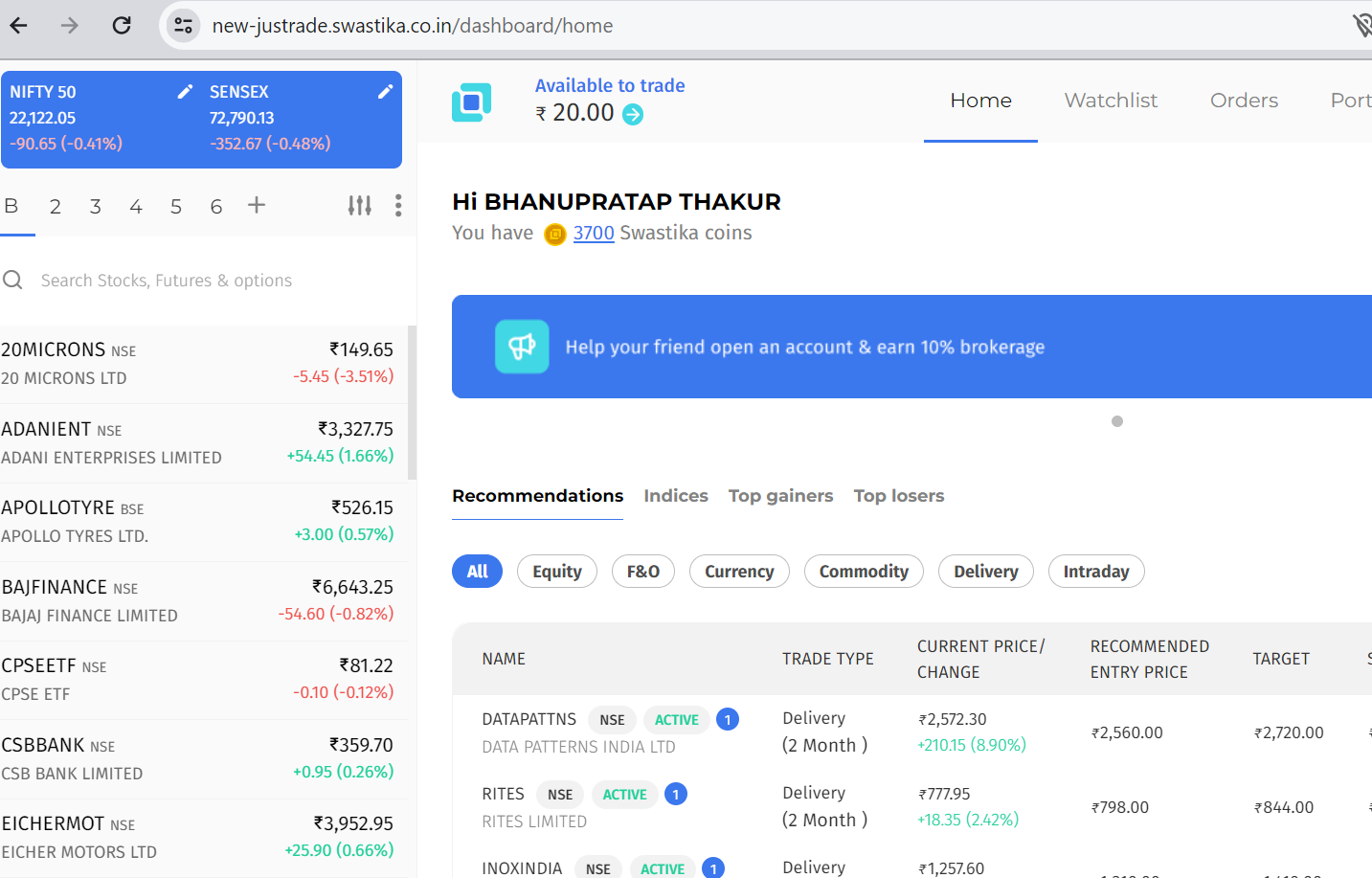Switch to watchlist 5

point(176,206)
